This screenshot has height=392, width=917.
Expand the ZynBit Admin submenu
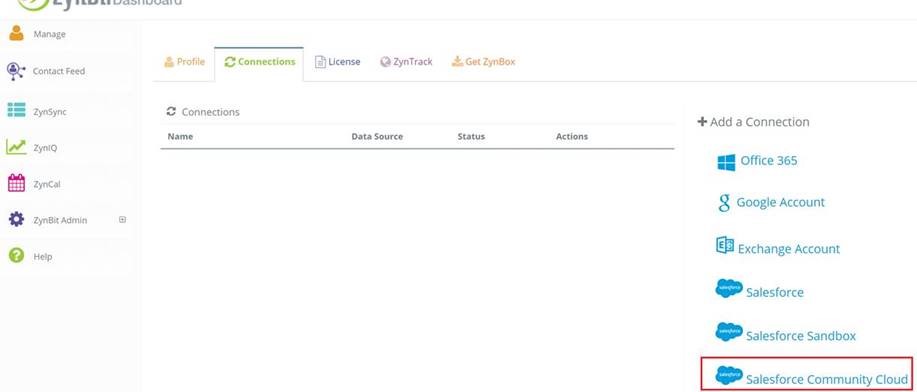pyautogui.click(x=122, y=220)
